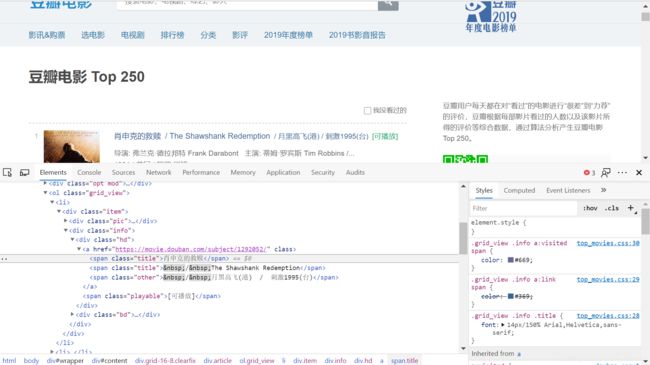Screen dimensions: 650x365
Task: Open the top_movies.css:30 source link
Action: tap(608, 243)
